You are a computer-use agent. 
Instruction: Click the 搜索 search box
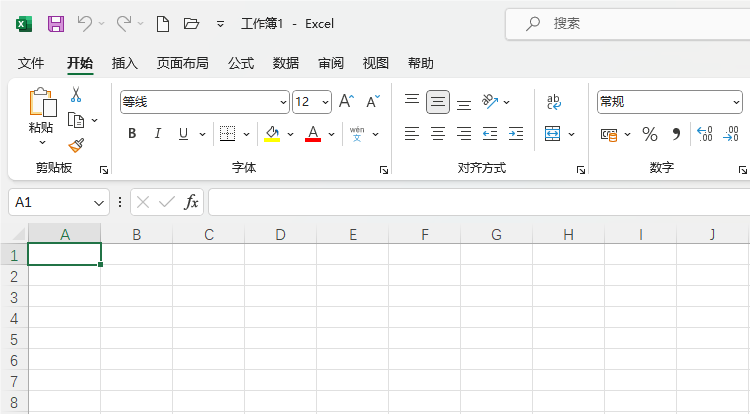pyautogui.click(x=628, y=23)
